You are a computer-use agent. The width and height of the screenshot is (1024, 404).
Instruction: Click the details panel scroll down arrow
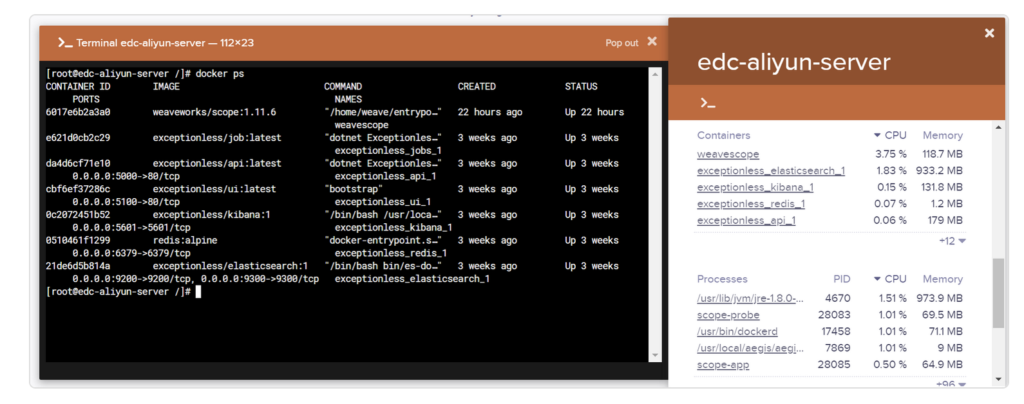click(x=998, y=379)
